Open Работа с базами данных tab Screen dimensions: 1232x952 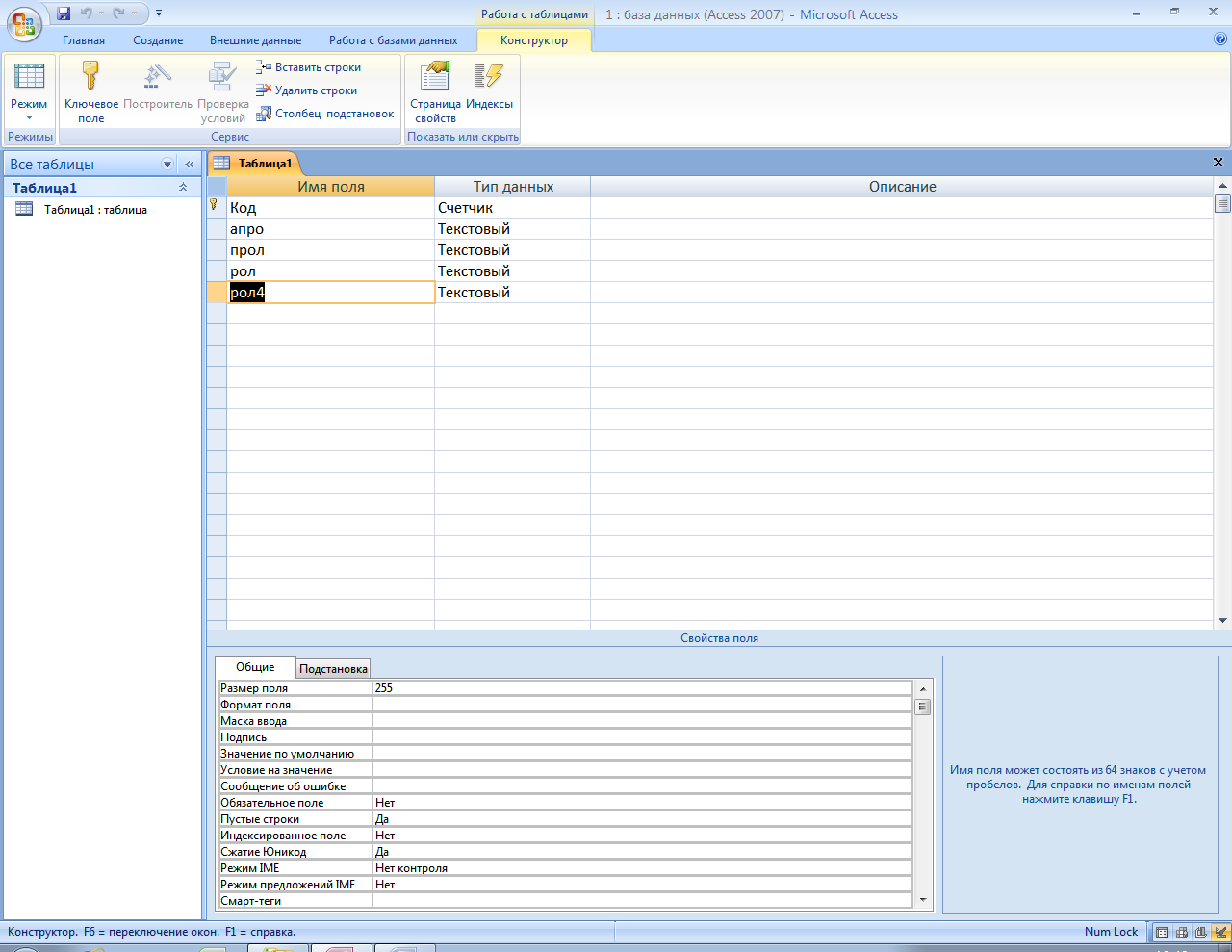point(394,40)
